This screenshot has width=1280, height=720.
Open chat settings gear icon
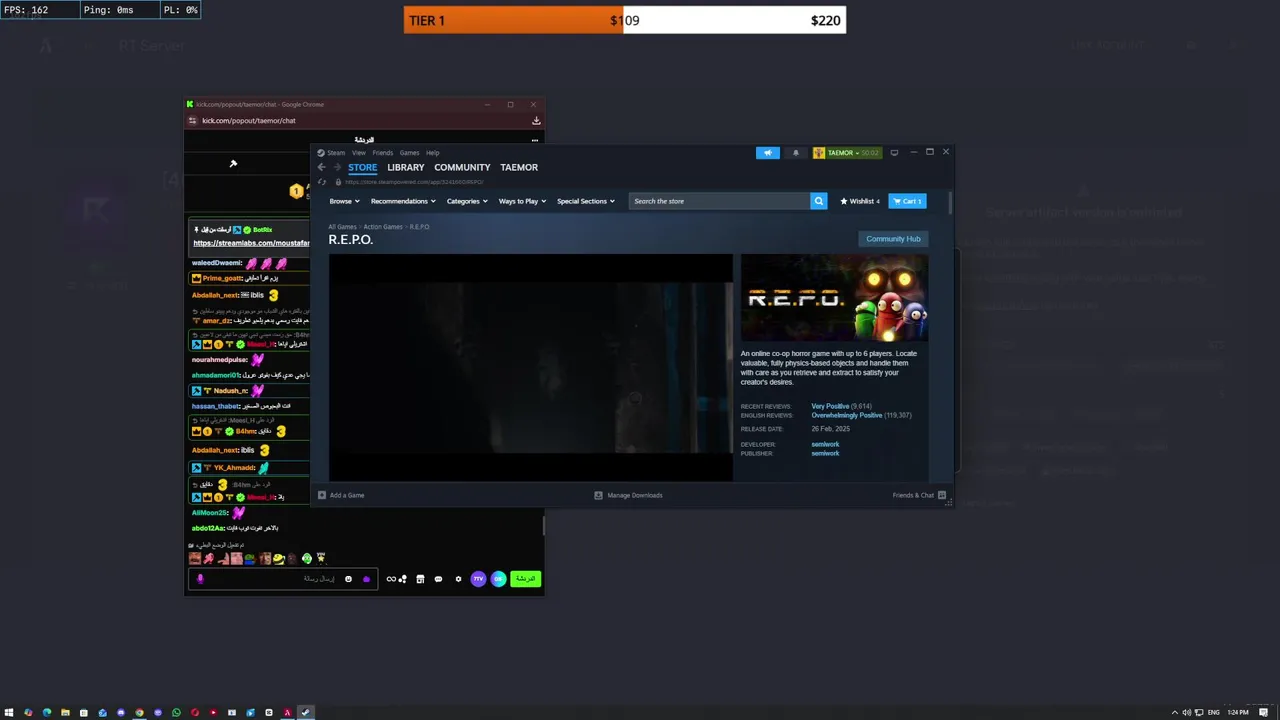coord(458,579)
